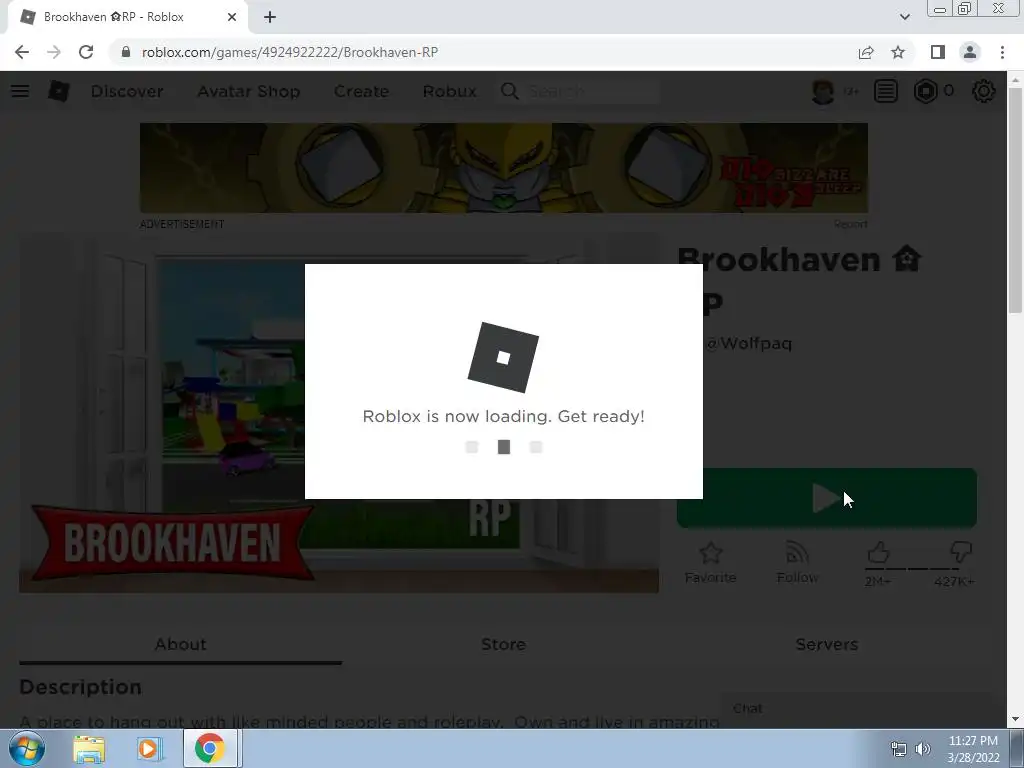Switch to the Store tab
1024x768 pixels.
(x=503, y=645)
